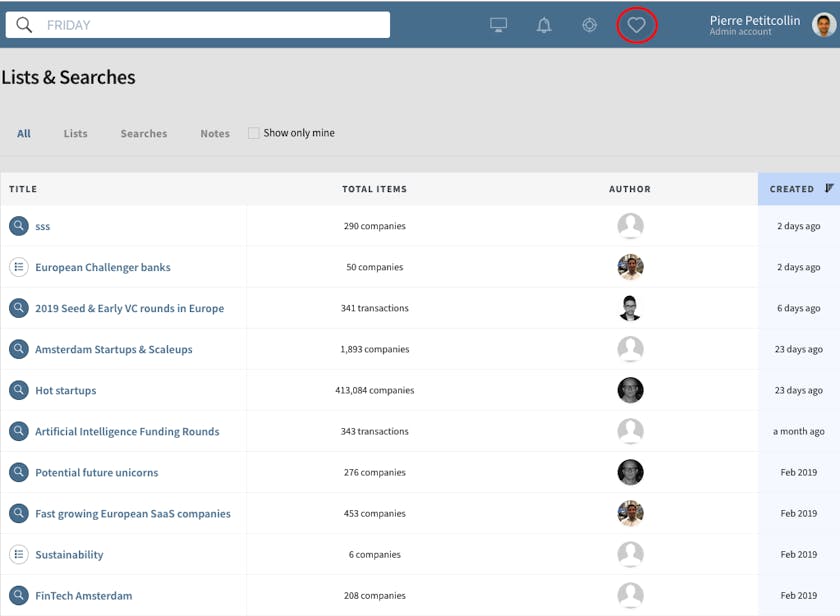Click list icon beside European Challenger banks
The width and height of the screenshot is (840, 616).
18,267
